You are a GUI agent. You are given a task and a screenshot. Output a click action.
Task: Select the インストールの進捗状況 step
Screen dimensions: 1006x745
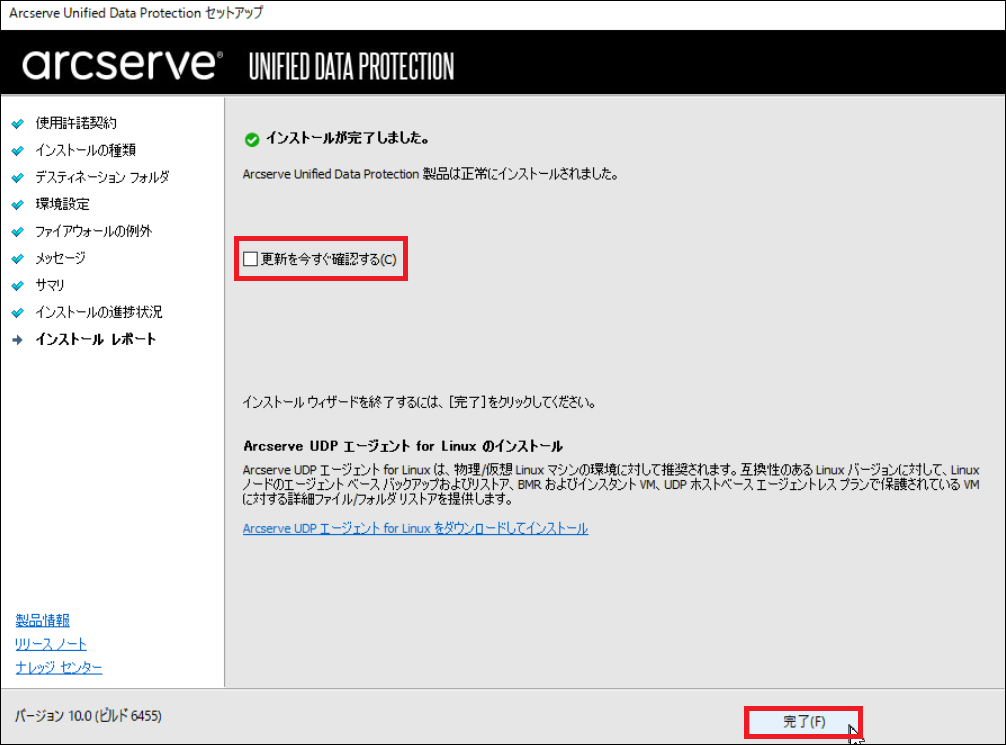tap(98, 312)
